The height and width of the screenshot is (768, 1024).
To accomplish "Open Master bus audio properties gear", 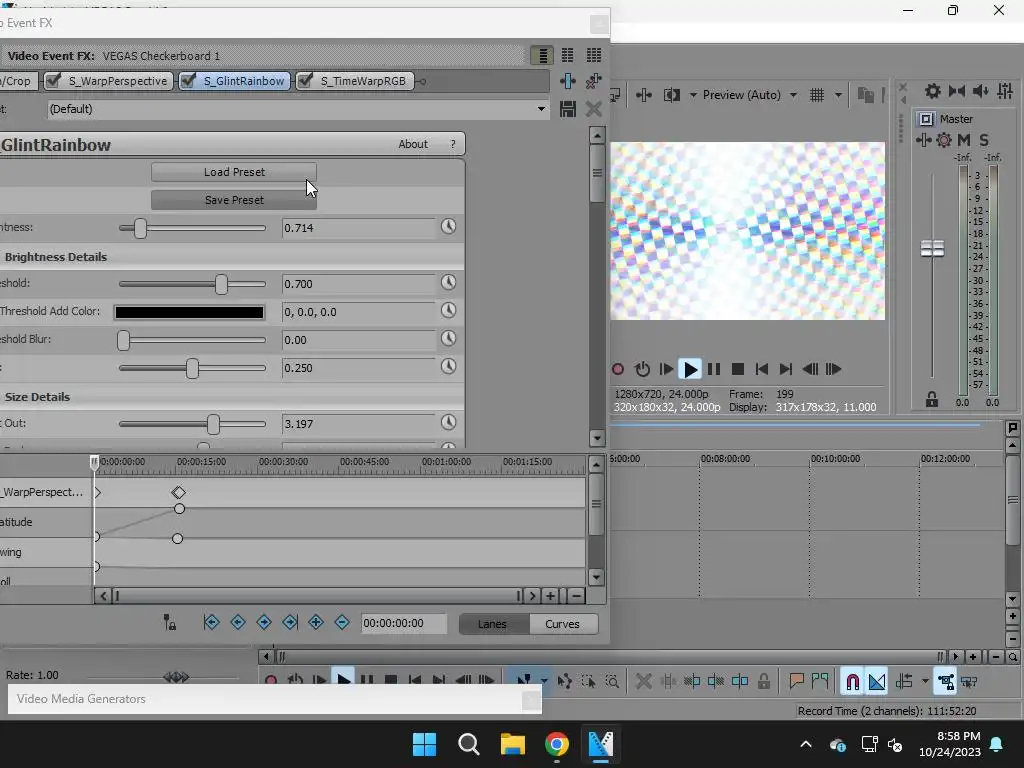I will pos(933,91).
